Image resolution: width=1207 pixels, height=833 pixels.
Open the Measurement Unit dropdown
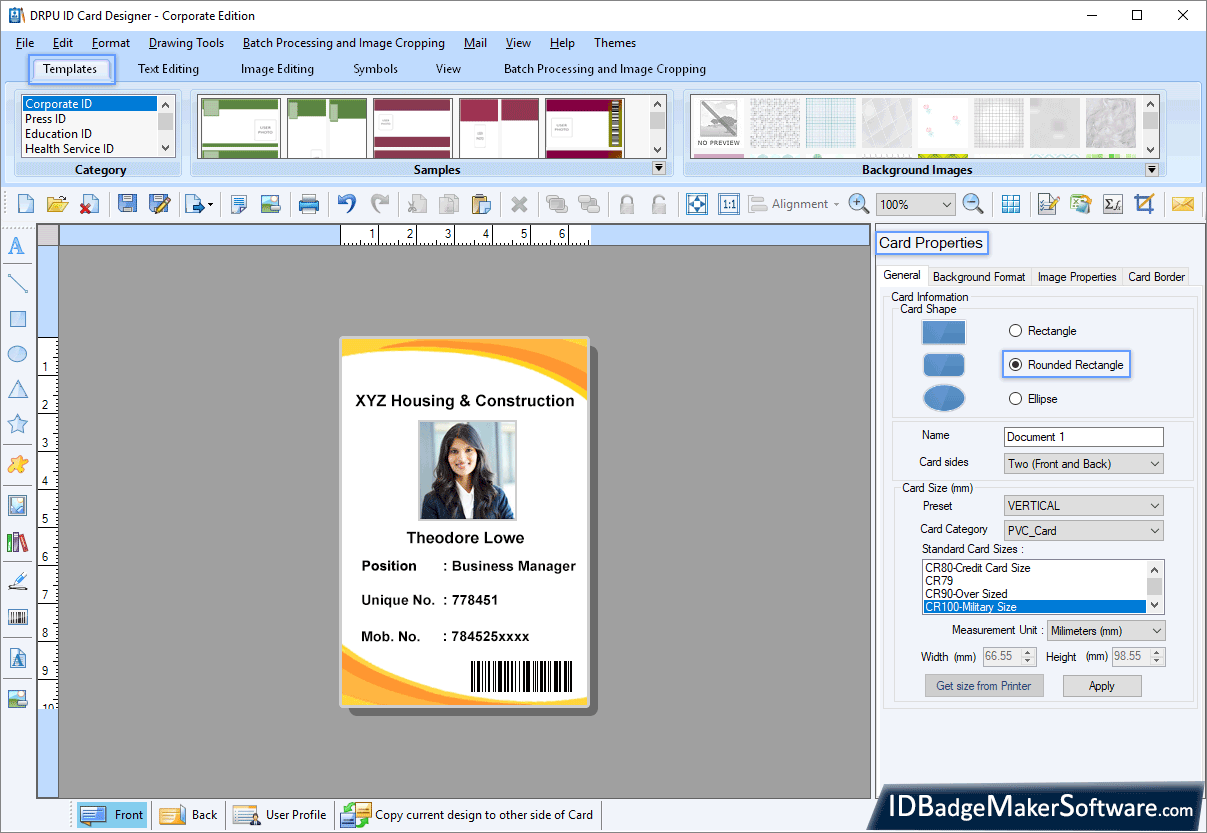(x=1105, y=630)
